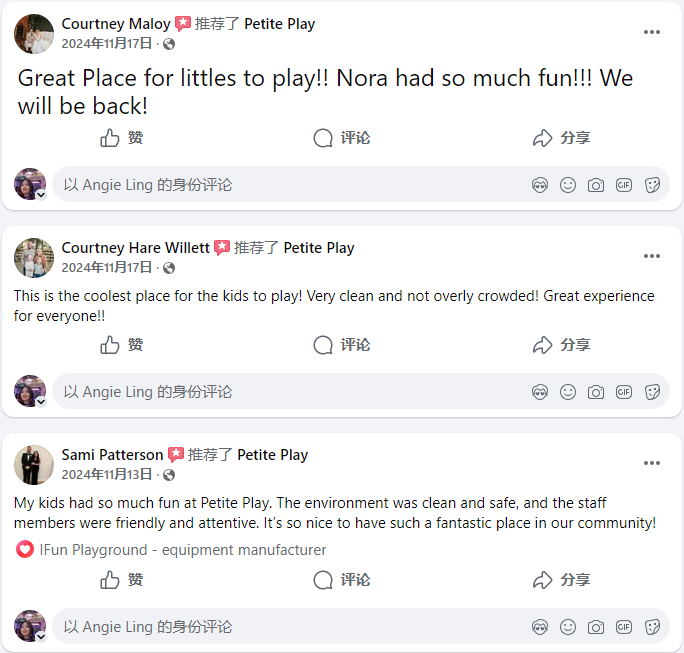
Task: Attach photo to comment on Courtney Maloy's post
Action: [x=596, y=185]
